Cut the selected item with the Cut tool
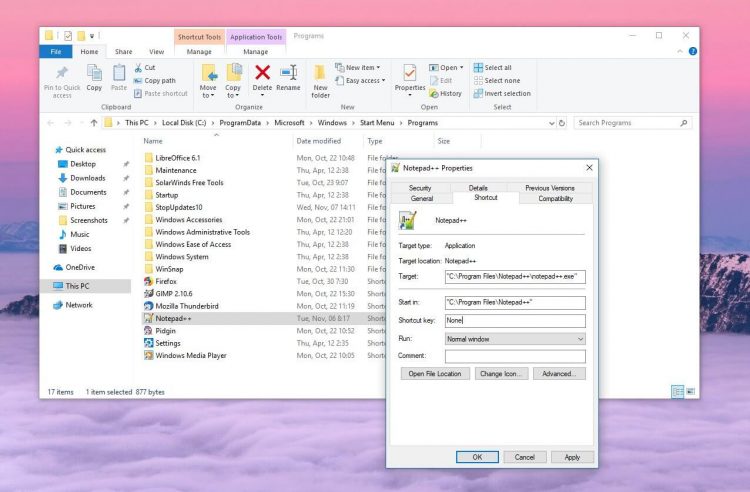 [144, 68]
